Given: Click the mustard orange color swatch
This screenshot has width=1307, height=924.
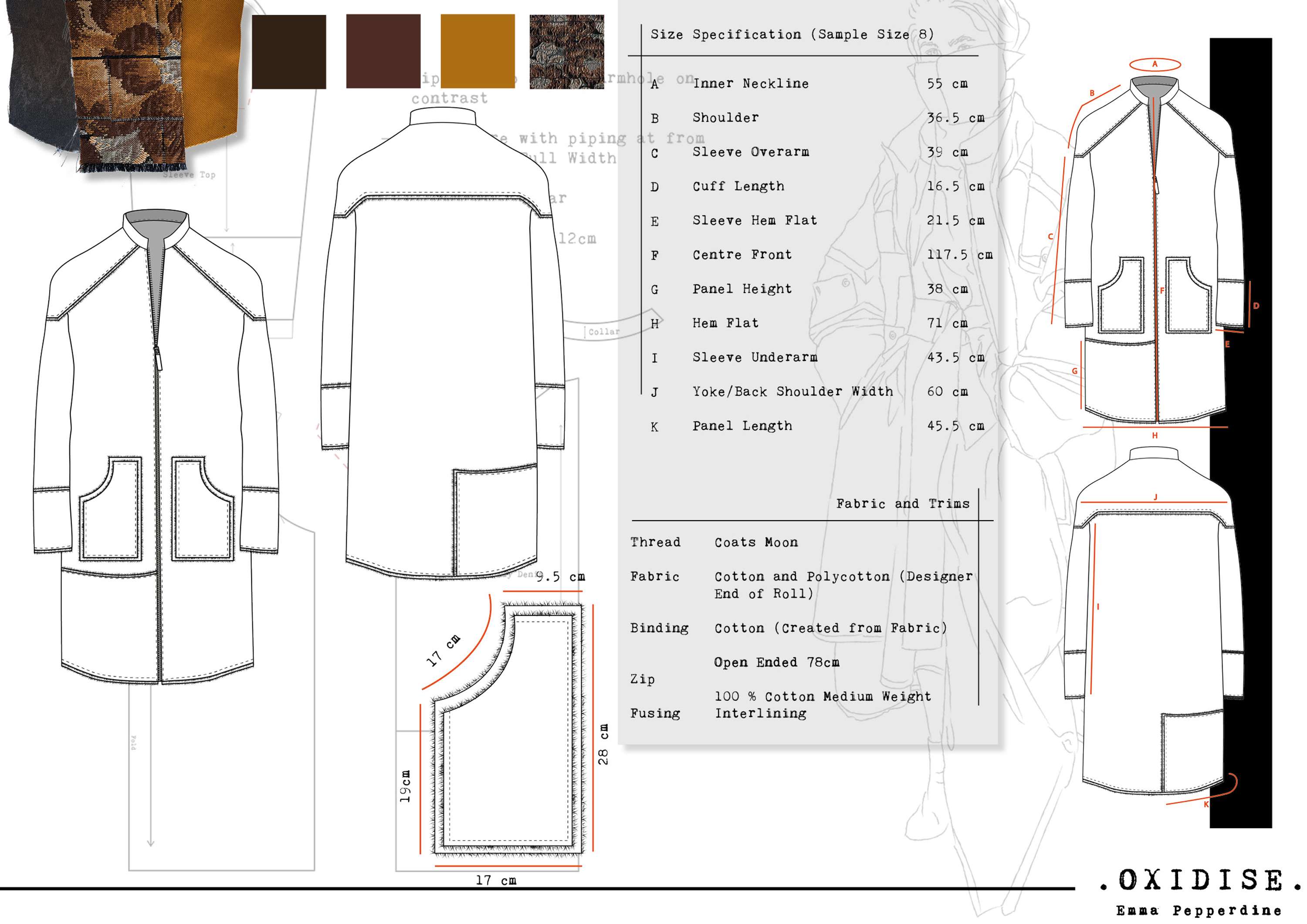Looking at the screenshot, I should pyautogui.click(x=477, y=51).
